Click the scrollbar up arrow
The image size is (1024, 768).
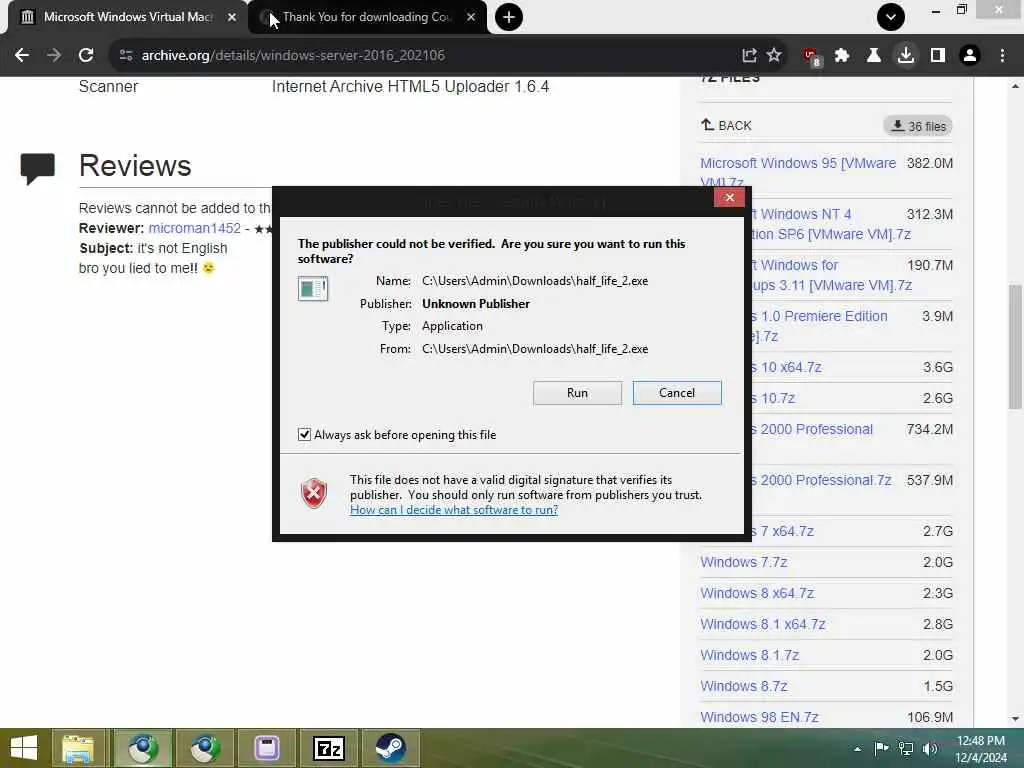pyautogui.click(x=1015, y=86)
